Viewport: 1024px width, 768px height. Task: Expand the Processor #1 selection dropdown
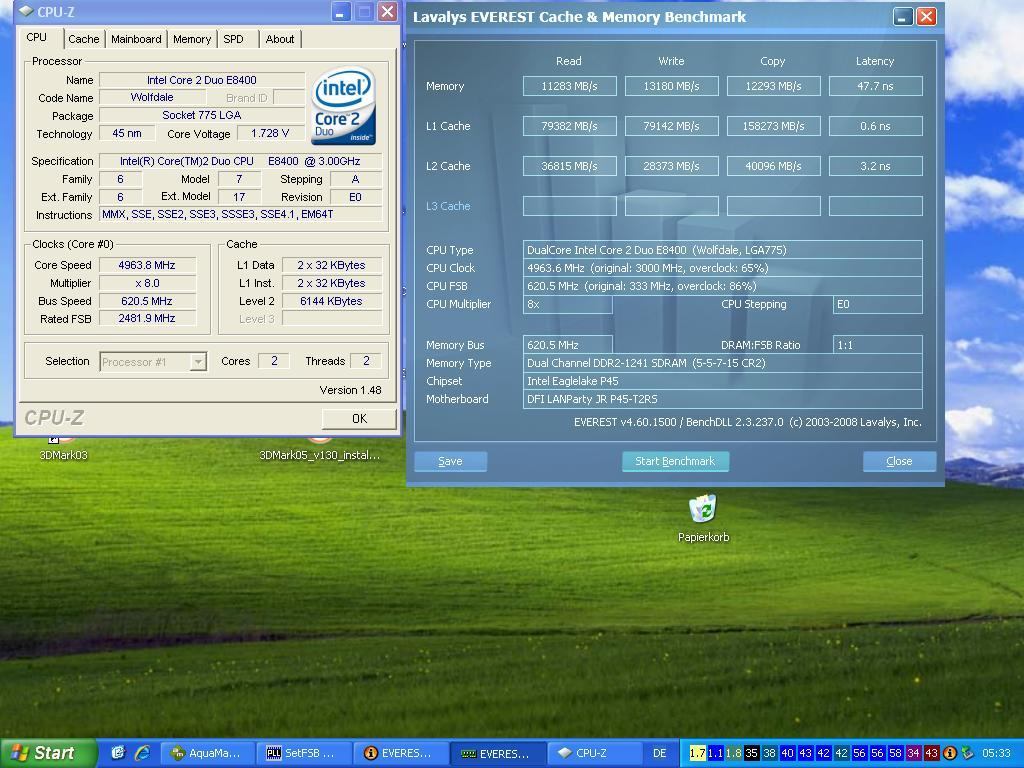[198, 362]
